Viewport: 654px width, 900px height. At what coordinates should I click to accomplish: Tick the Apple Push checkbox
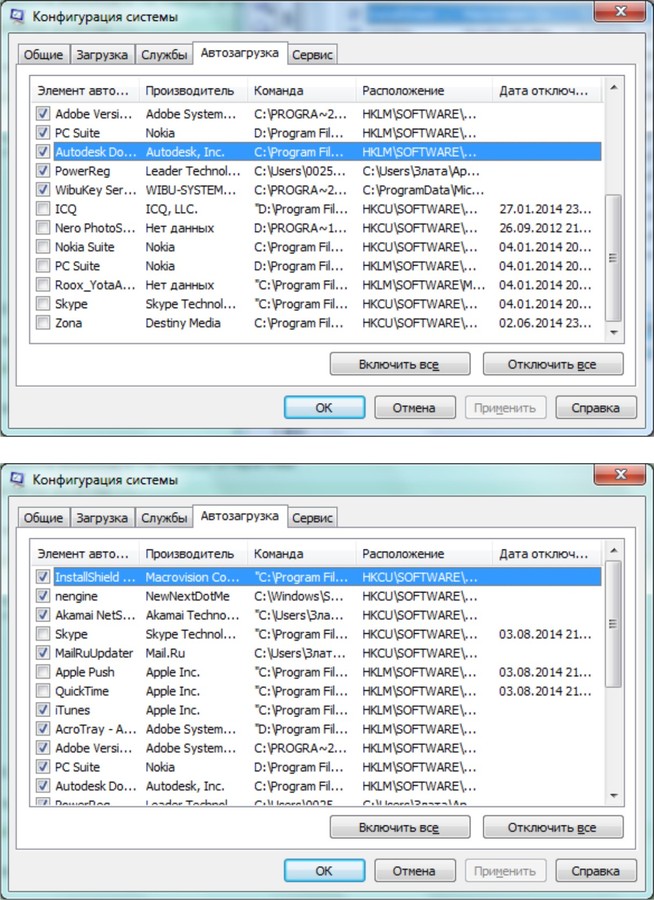[43, 672]
